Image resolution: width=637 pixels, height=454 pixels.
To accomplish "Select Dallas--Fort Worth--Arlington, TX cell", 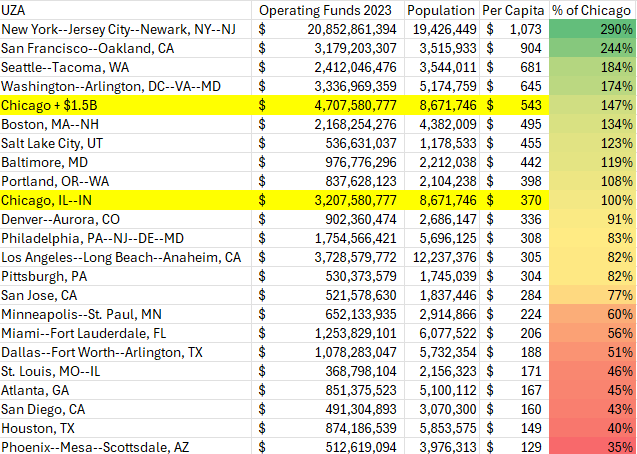I will [126, 352].
